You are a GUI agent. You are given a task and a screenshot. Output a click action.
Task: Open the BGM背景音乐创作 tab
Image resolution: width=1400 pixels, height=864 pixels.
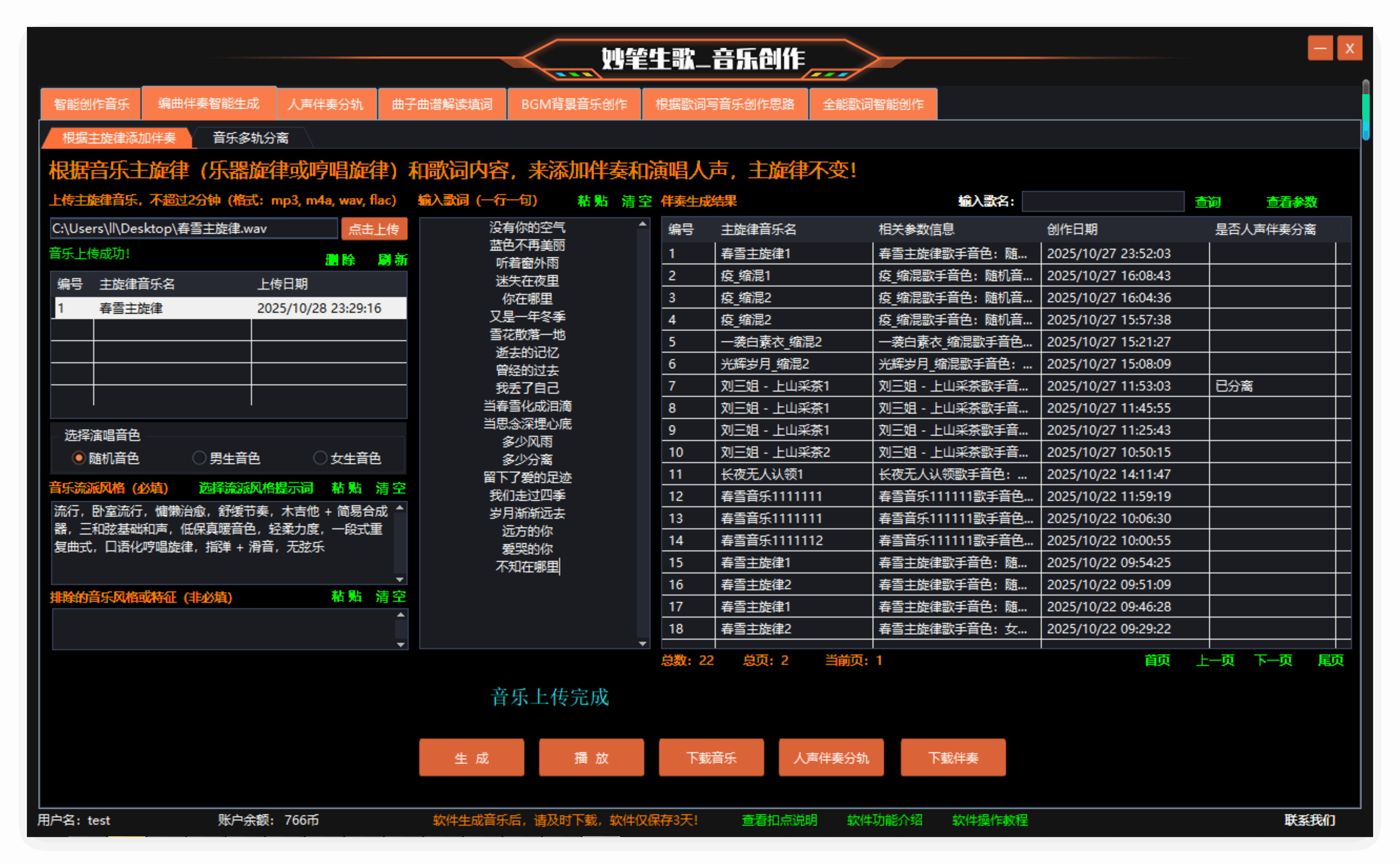coord(573,104)
